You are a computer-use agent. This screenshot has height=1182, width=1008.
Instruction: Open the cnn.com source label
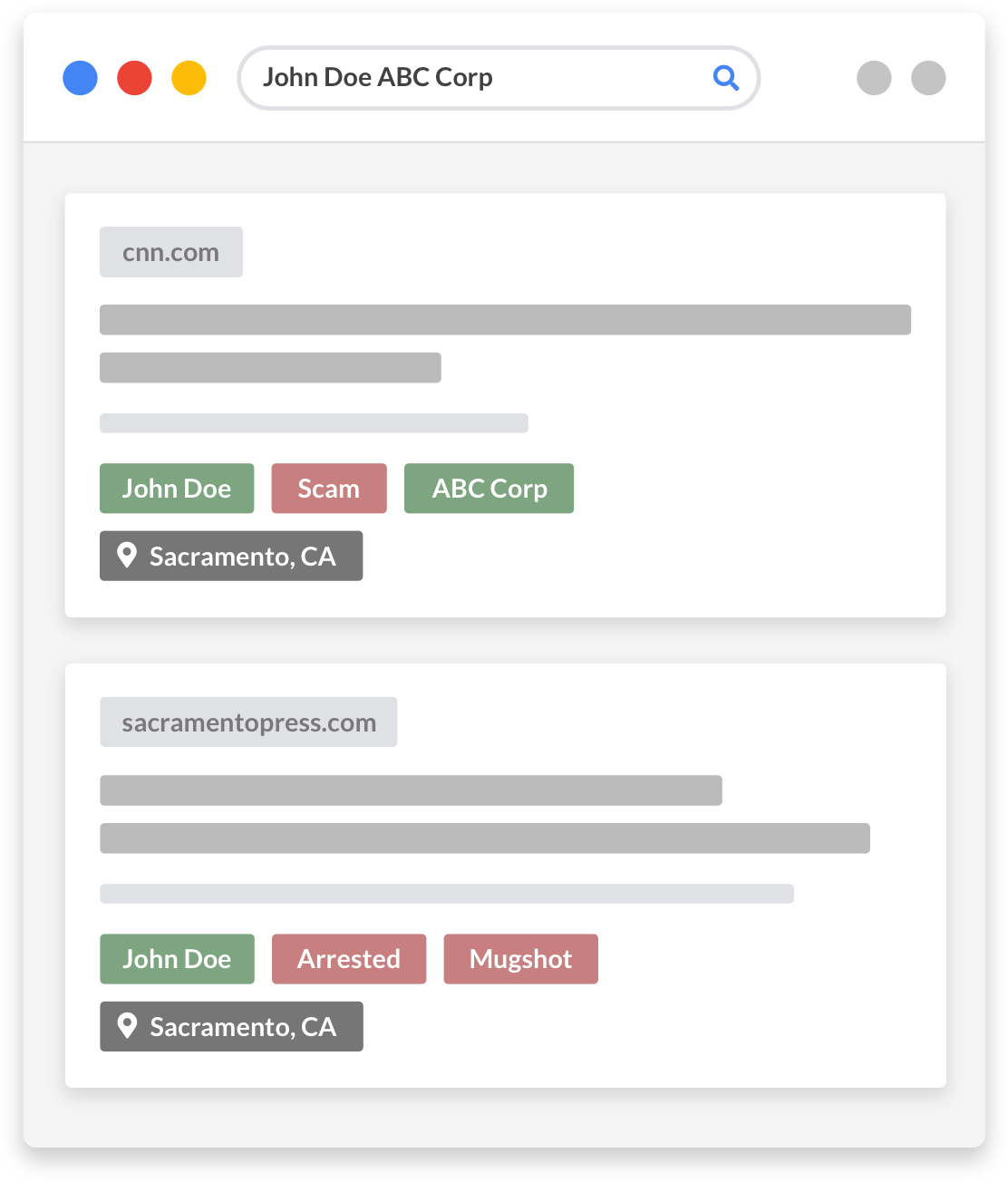(x=170, y=252)
